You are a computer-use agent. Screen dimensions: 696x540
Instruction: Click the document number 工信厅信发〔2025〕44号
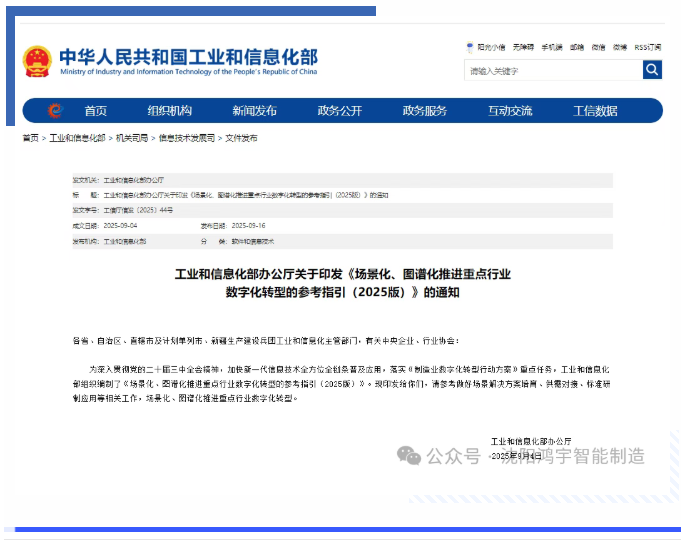click(138, 210)
